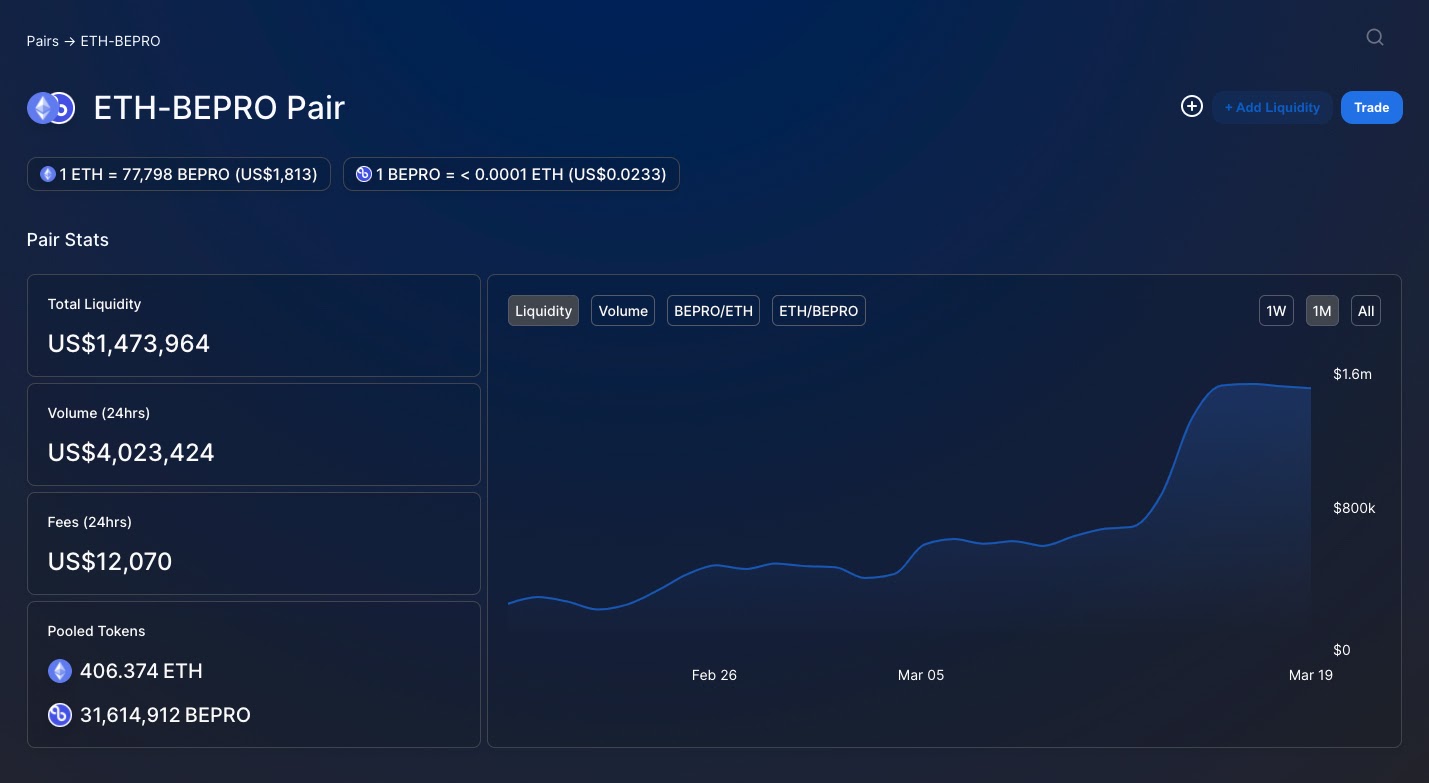Image resolution: width=1429 pixels, height=783 pixels.
Task: Click the Total Liquidity label
Action: [95, 304]
